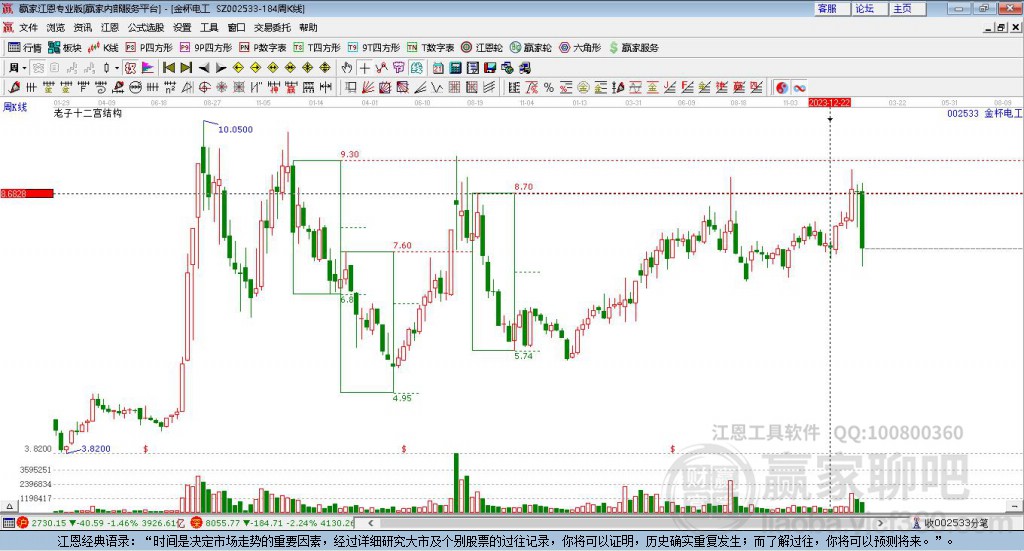This screenshot has width=1024, height=551.
Task: Click the black right-arrow scroll icon
Action: point(221,68)
